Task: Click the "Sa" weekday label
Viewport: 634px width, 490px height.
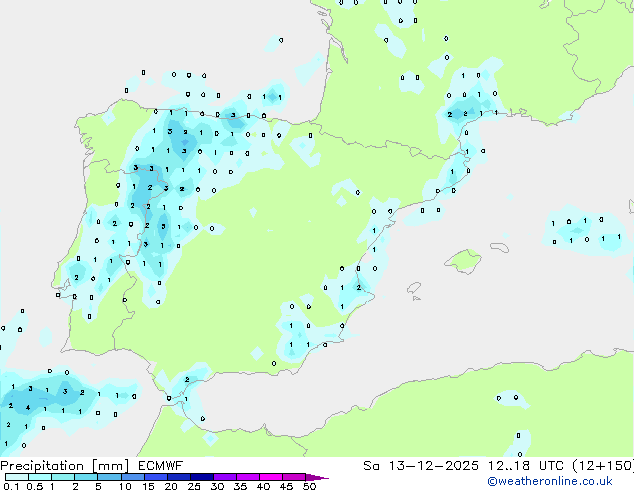Action: (x=371, y=466)
